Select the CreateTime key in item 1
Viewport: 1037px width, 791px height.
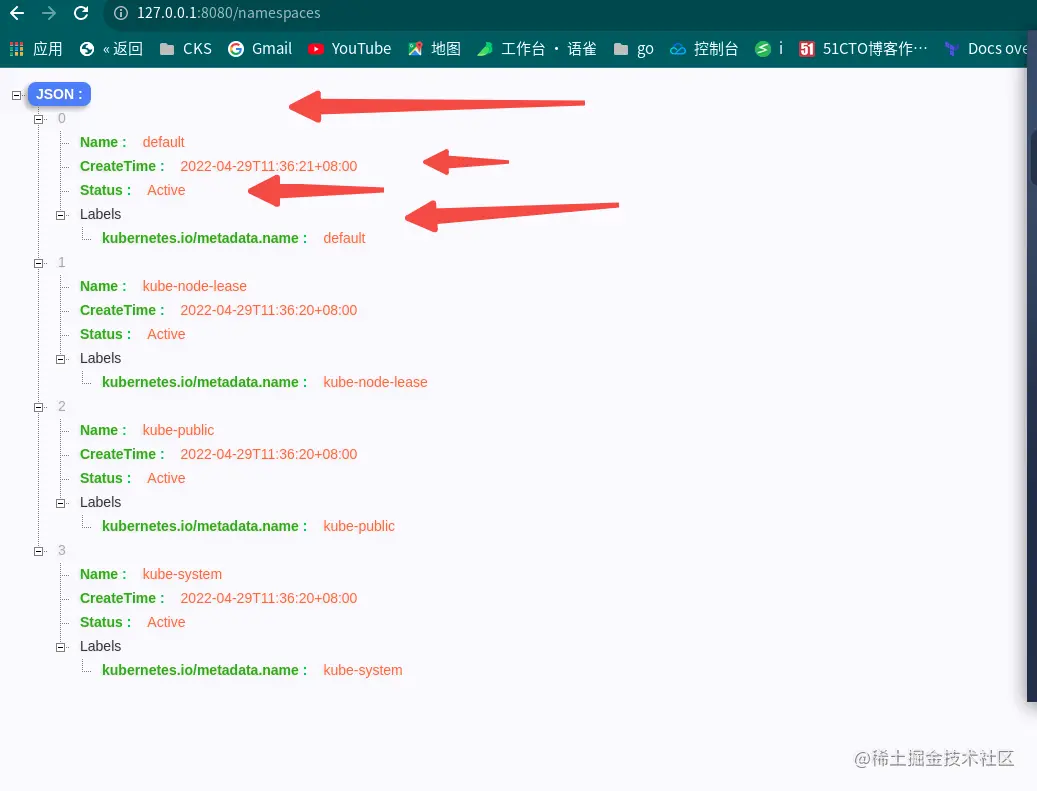tap(122, 310)
